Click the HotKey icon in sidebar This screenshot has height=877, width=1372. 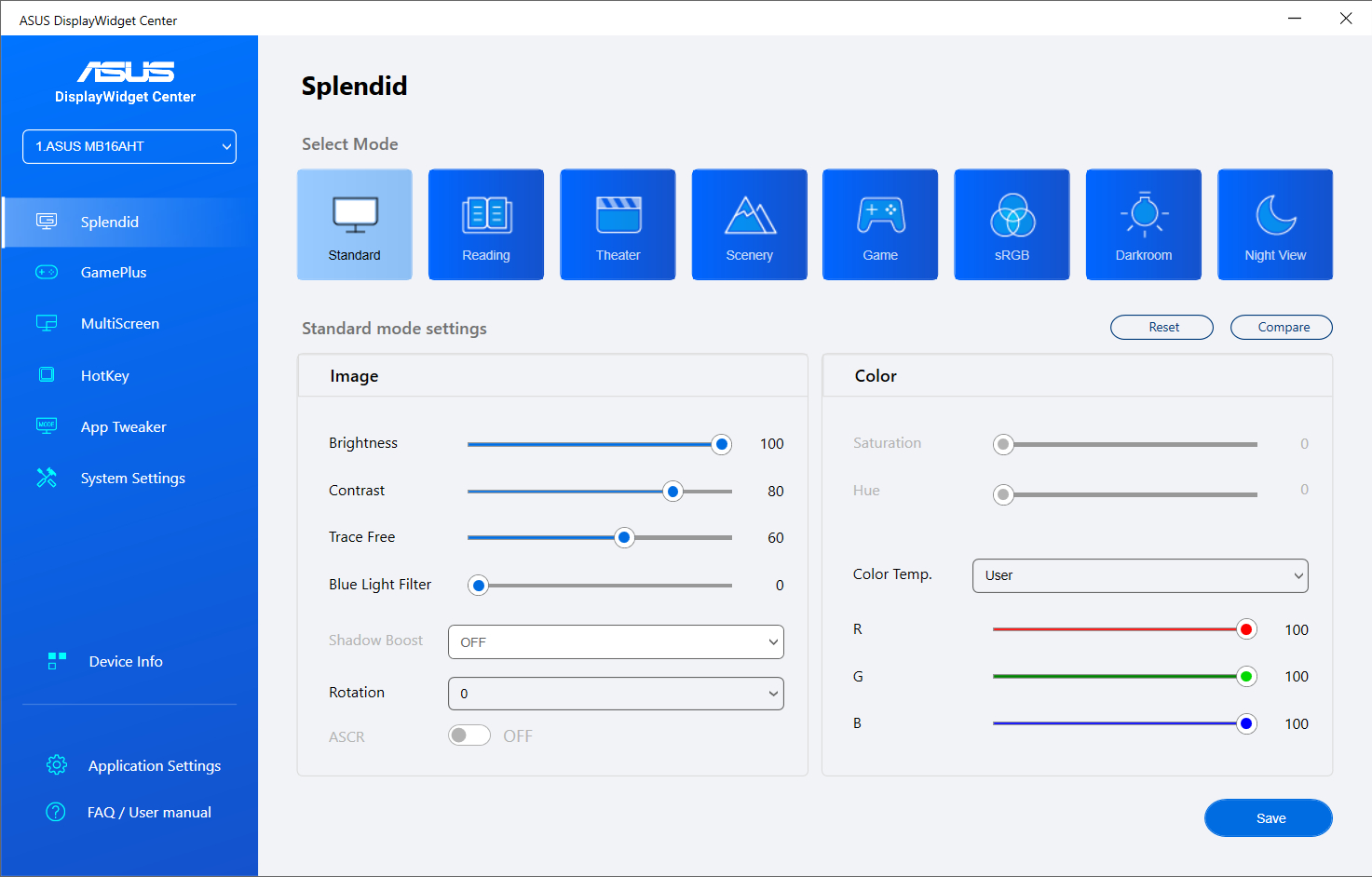pyautogui.click(x=47, y=375)
